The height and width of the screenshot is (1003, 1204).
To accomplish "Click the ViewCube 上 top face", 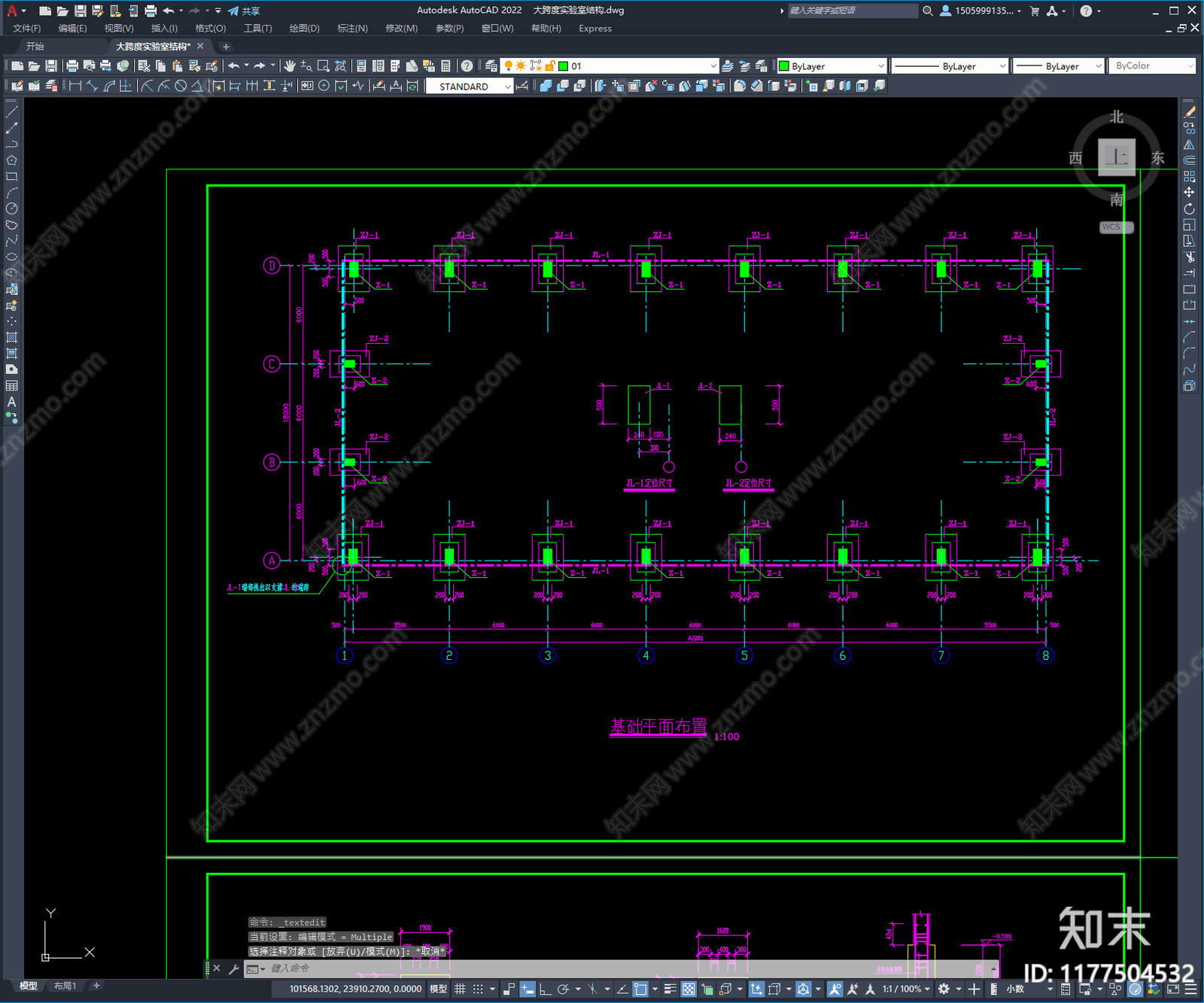I will (x=1116, y=157).
